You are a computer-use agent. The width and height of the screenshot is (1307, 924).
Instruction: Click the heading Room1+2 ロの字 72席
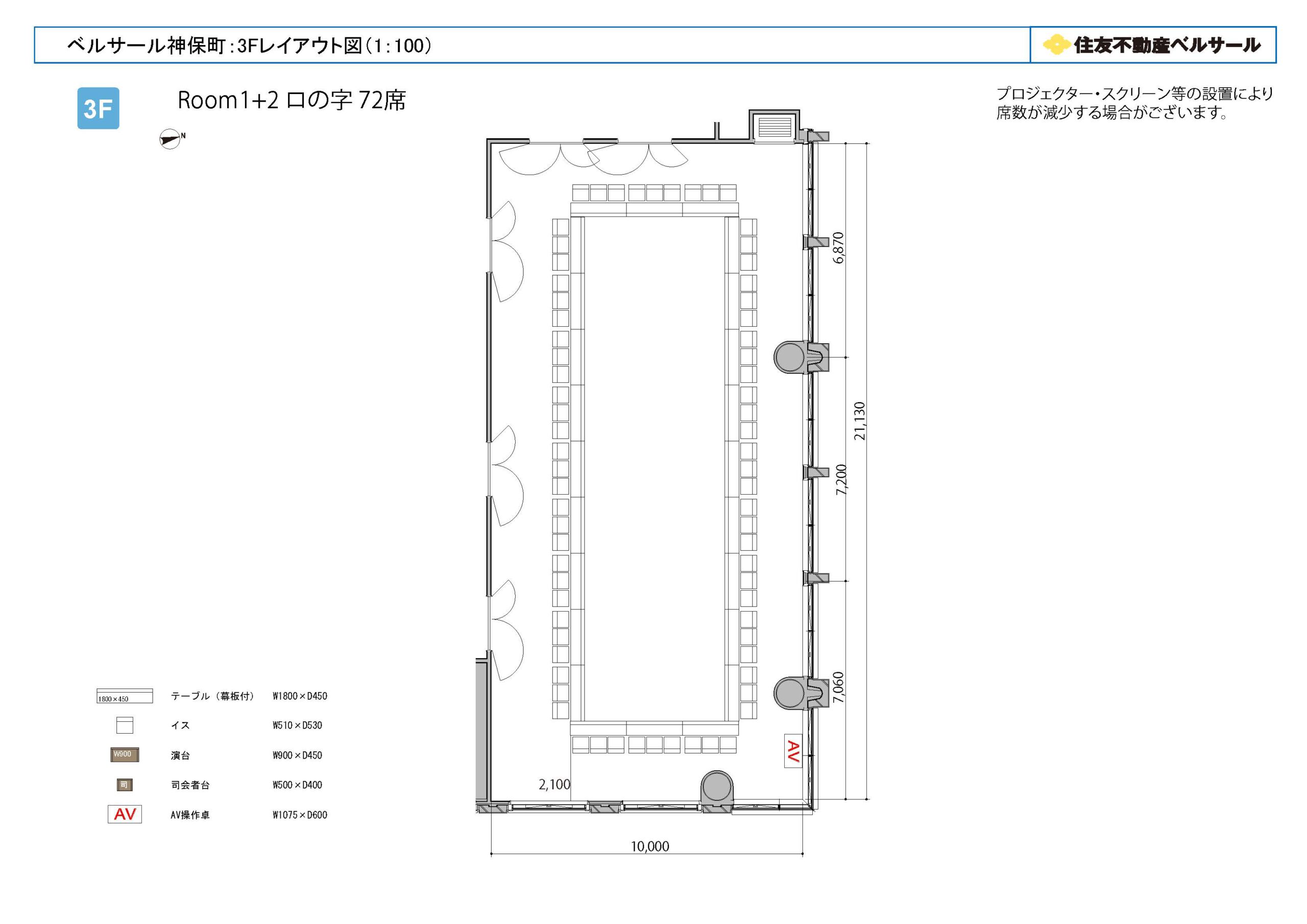point(292,100)
